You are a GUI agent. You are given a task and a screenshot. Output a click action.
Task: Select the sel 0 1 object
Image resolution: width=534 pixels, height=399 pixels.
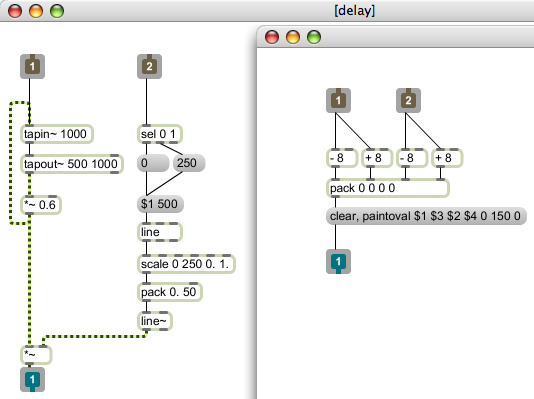click(x=160, y=134)
